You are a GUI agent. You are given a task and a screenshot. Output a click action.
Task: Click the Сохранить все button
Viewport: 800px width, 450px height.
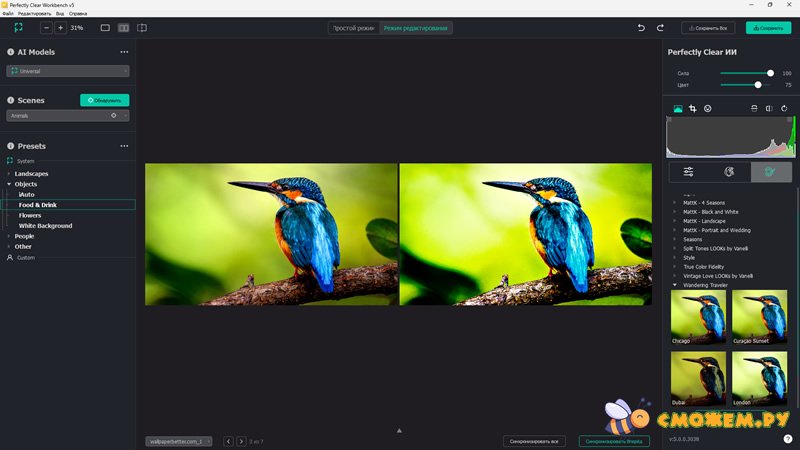(x=708, y=28)
